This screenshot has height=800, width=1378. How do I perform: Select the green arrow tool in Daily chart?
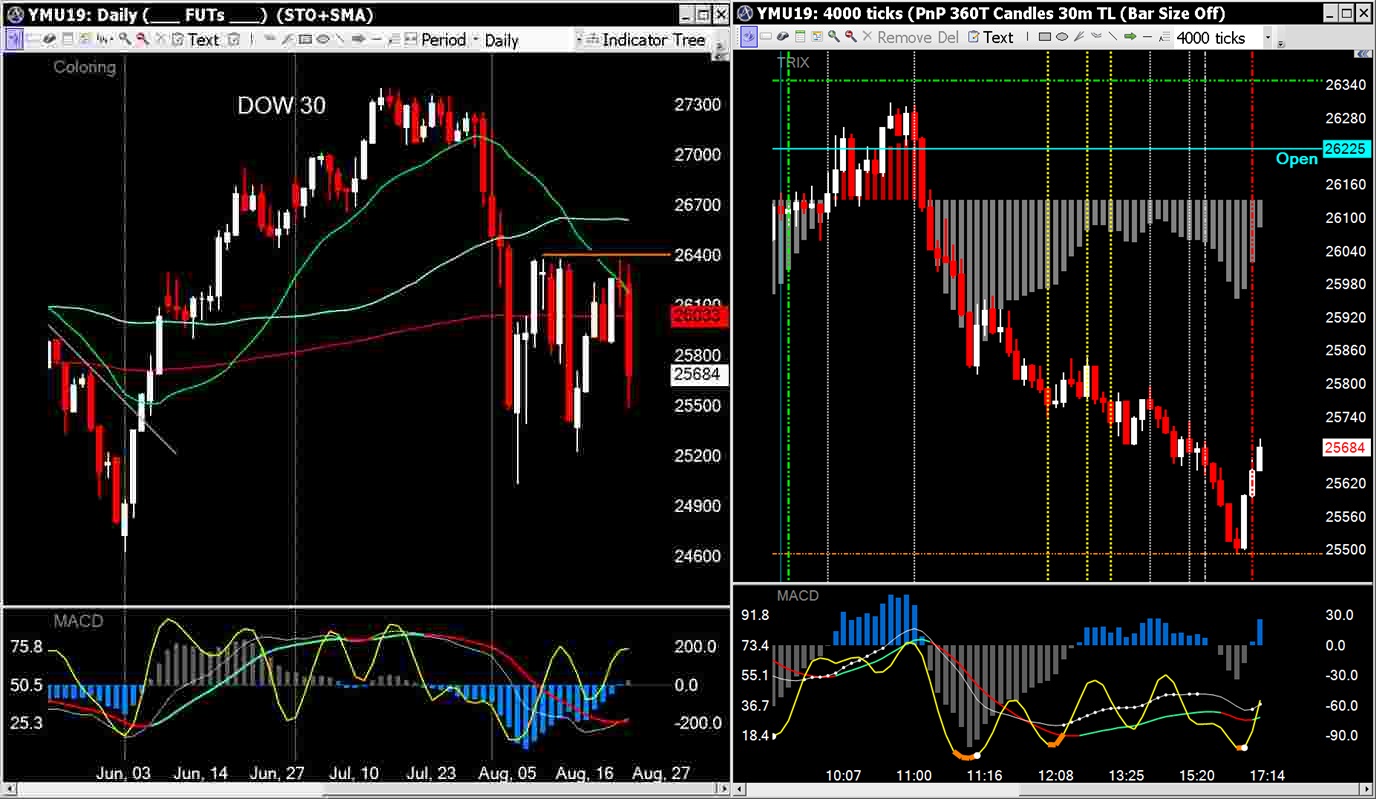tap(358, 40)
